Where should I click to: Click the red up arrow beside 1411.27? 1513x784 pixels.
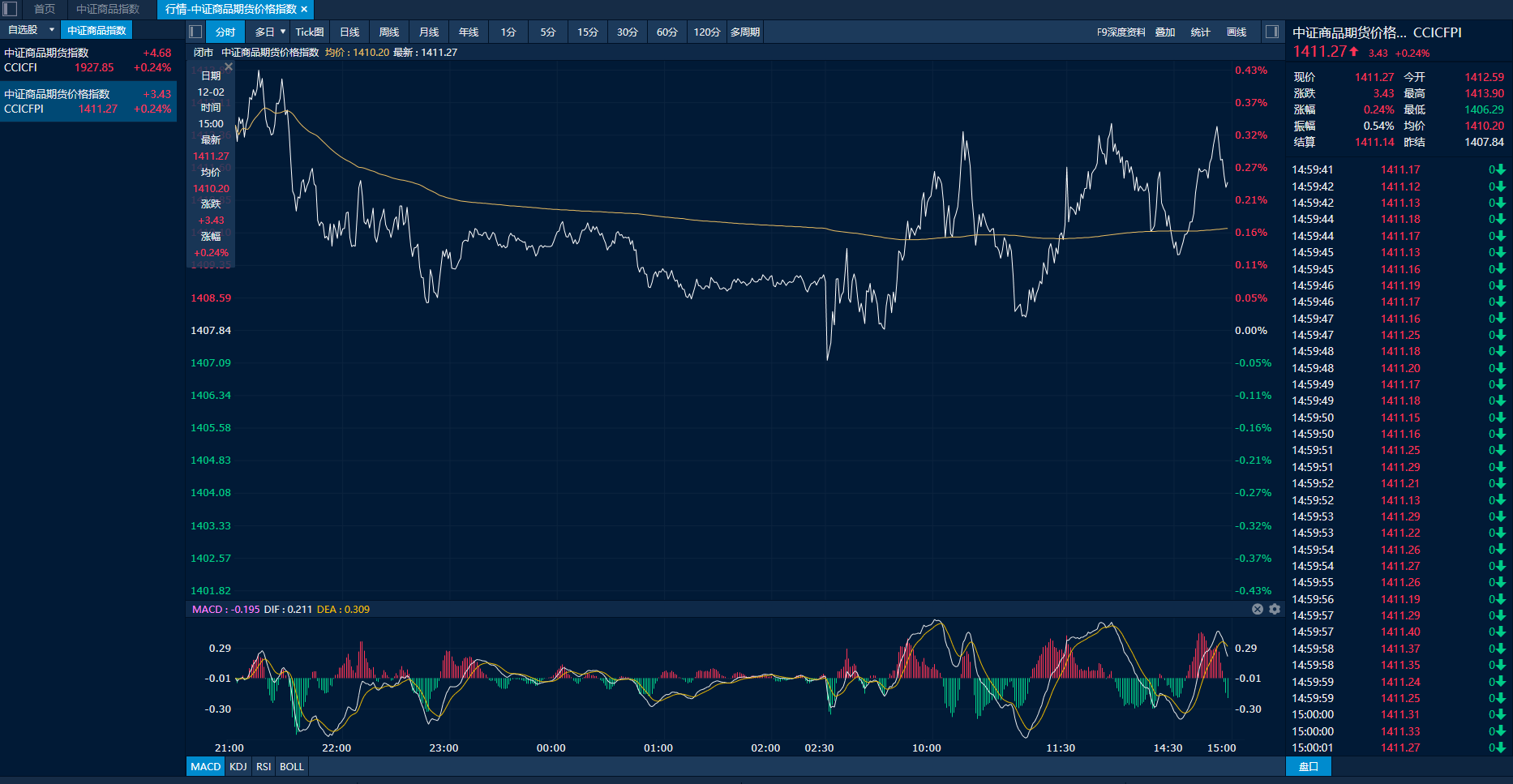pos(1354,51)
